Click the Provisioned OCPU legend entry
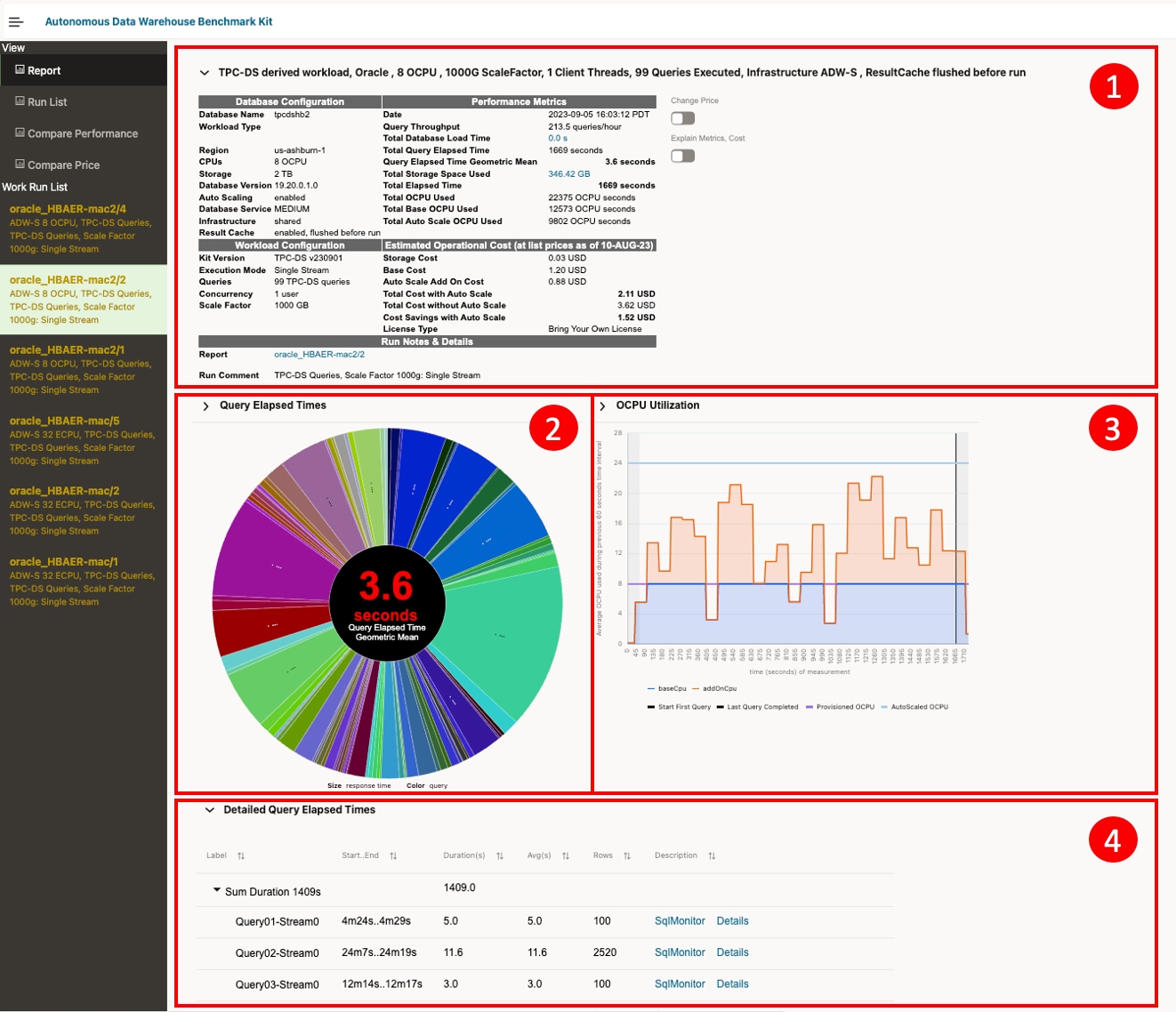The image size is (1176, 1012). pos(840,707)
